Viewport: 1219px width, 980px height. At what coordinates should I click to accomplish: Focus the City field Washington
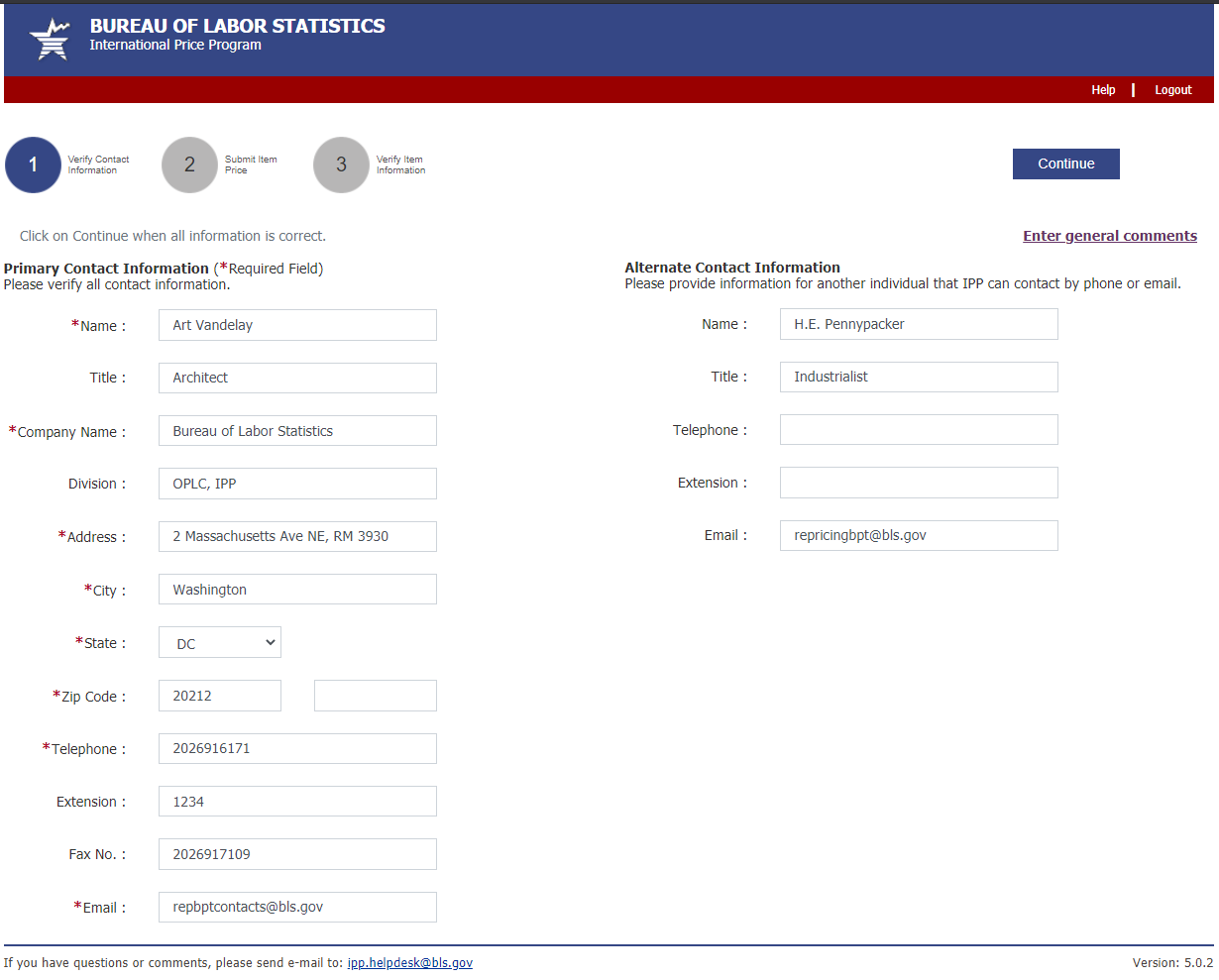point(297,590)
